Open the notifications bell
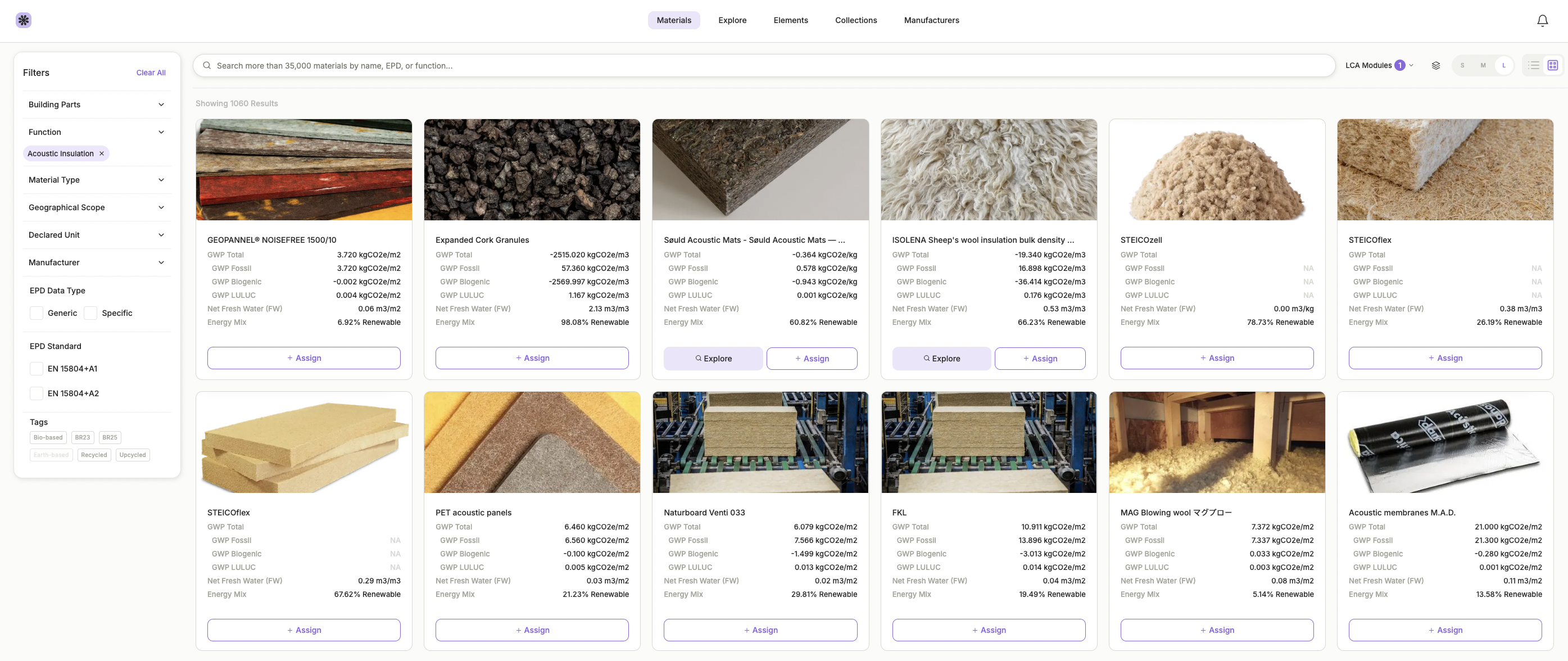 (x=1542, y=21)
